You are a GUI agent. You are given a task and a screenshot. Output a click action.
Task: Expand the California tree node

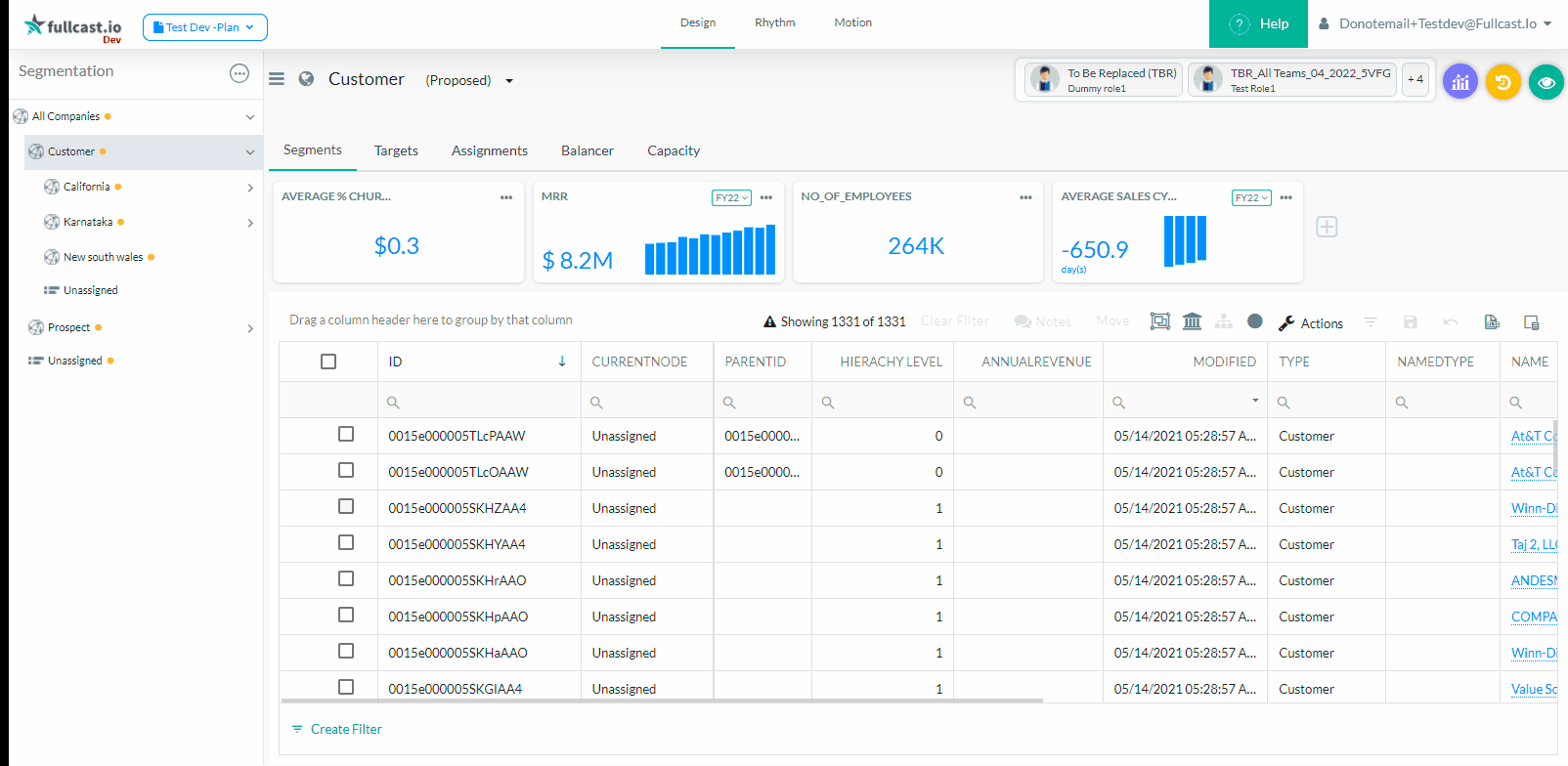click(250, 188)
